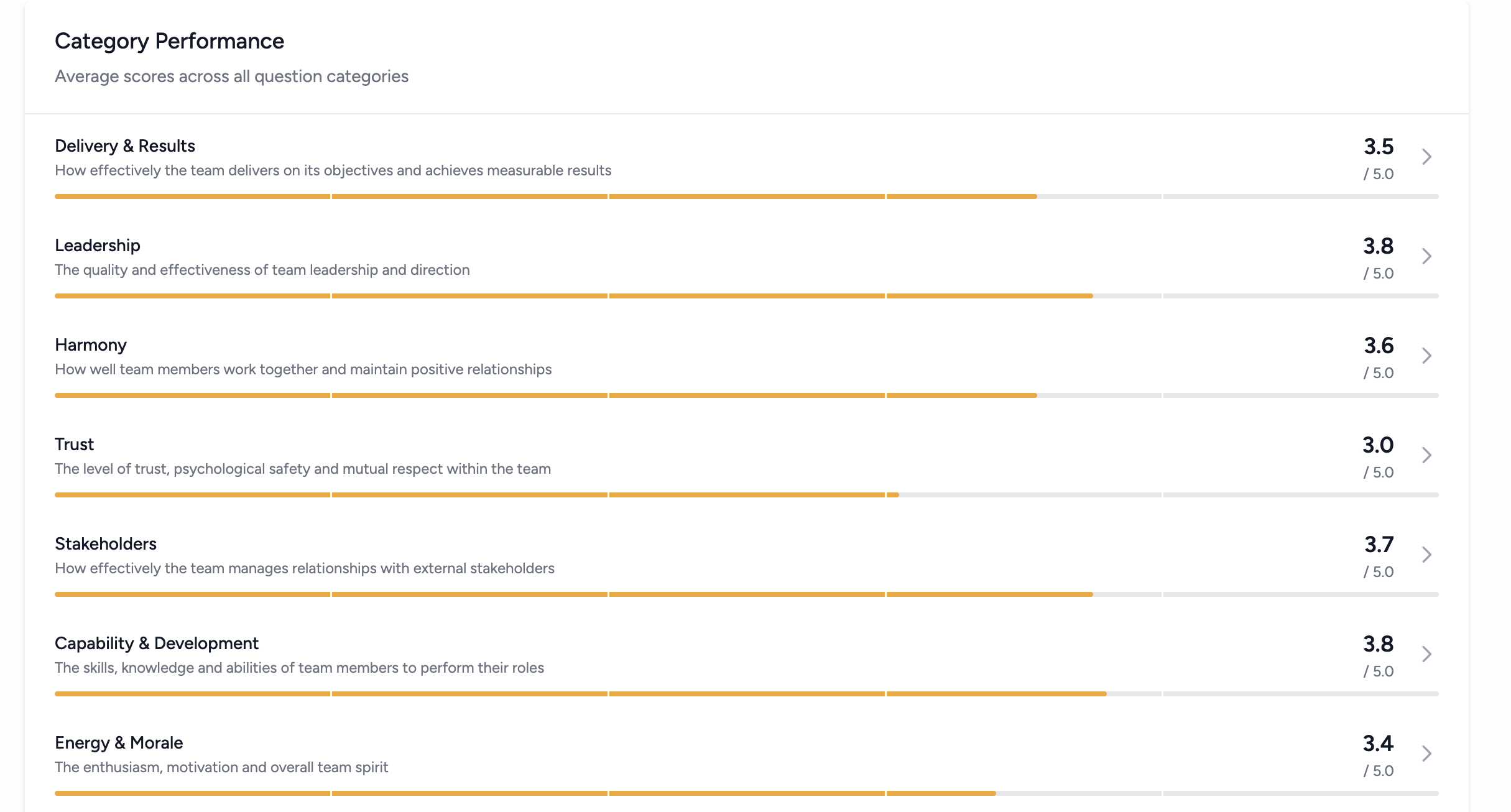
Task: Click the Delivery & Results progress bar
Action: [746, 196]
